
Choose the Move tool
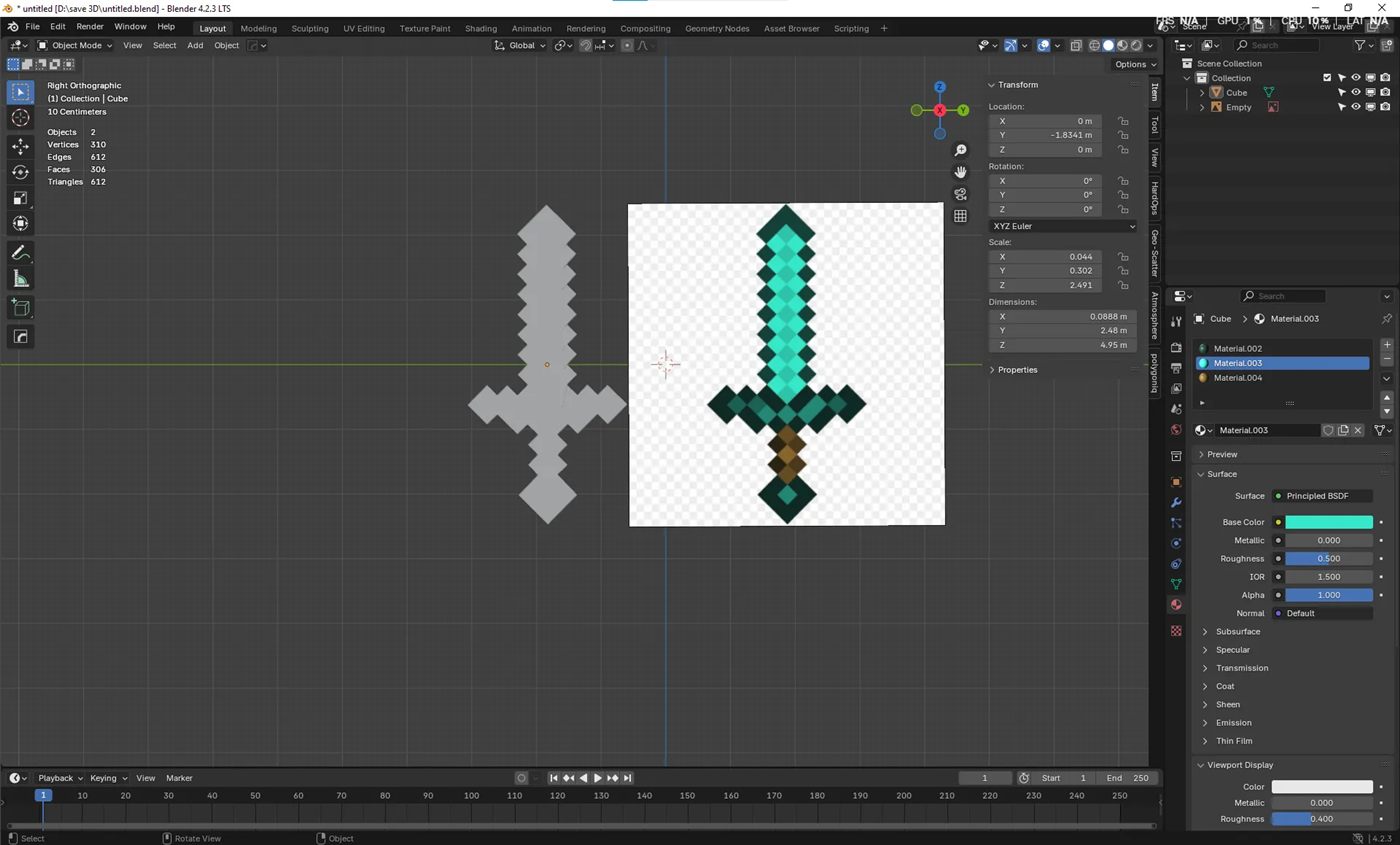pos(20,146)
